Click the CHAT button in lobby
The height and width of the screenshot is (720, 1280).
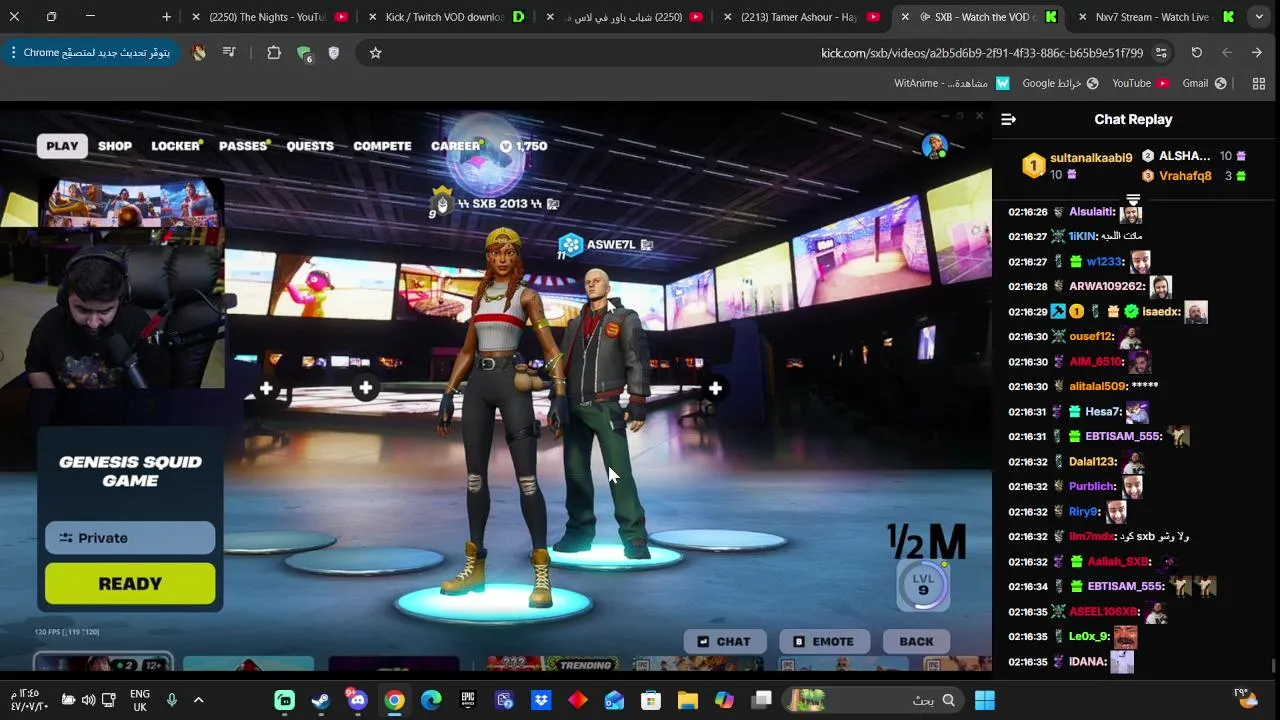tap(724, 642)
